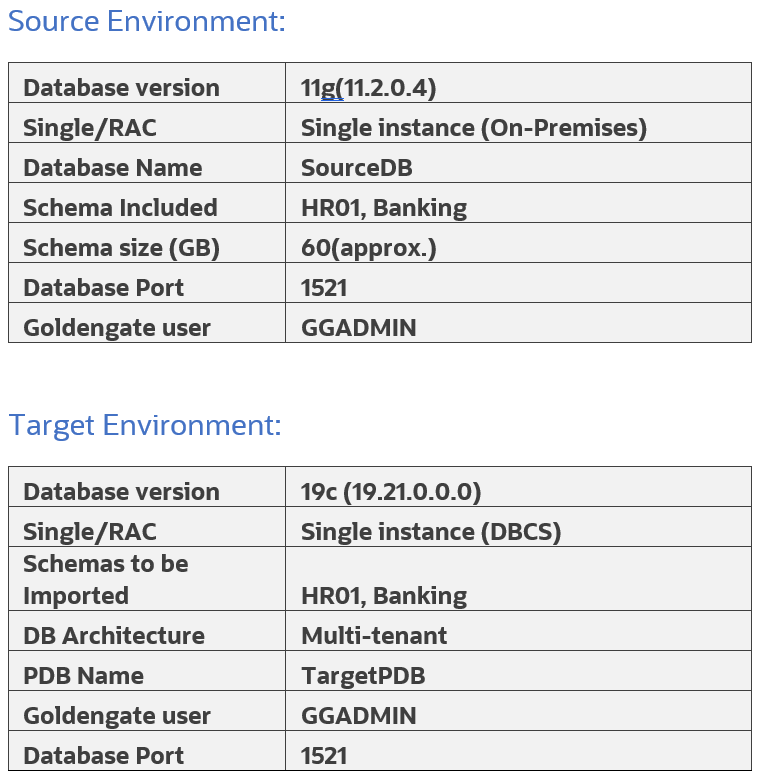
Task: Click the "Target Environment:" heading
Action: point(145,425)
